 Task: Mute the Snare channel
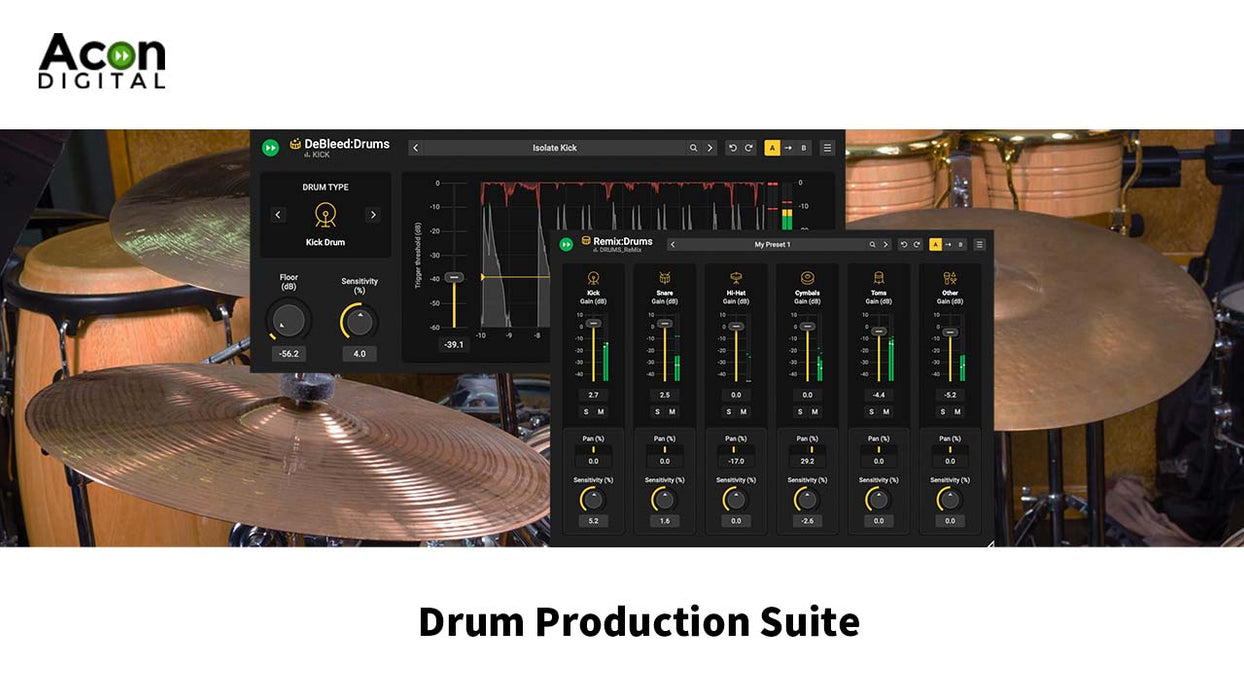673,411
